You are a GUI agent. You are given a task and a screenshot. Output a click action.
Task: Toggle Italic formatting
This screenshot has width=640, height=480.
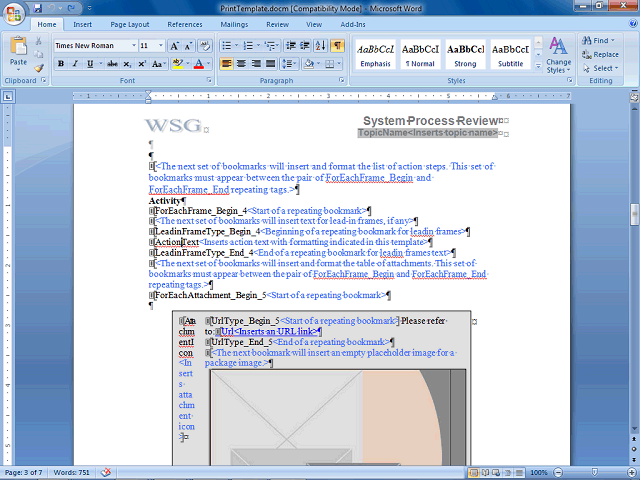pos(75,64)
